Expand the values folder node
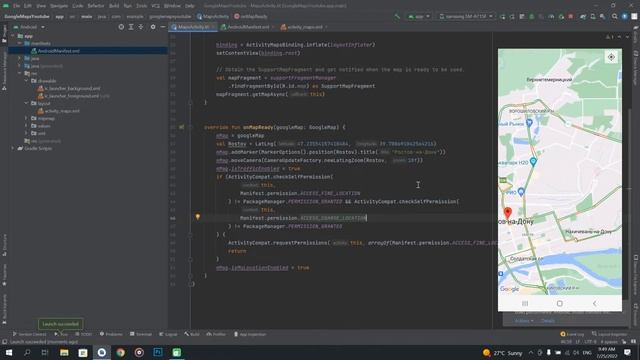Viewport: 640px width, 360px height. pos(26,126)
